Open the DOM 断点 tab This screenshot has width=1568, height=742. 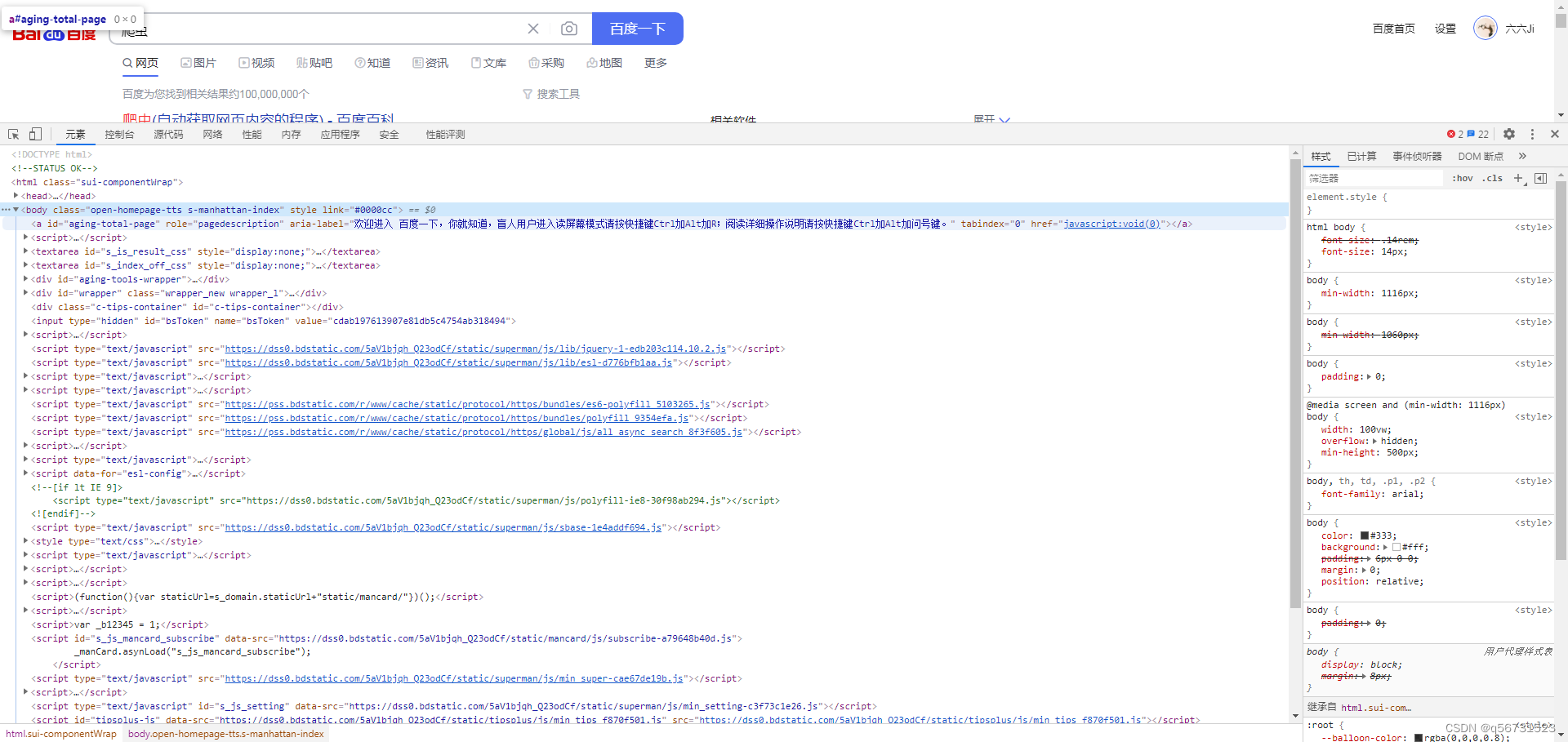(x=1481, y=156)
